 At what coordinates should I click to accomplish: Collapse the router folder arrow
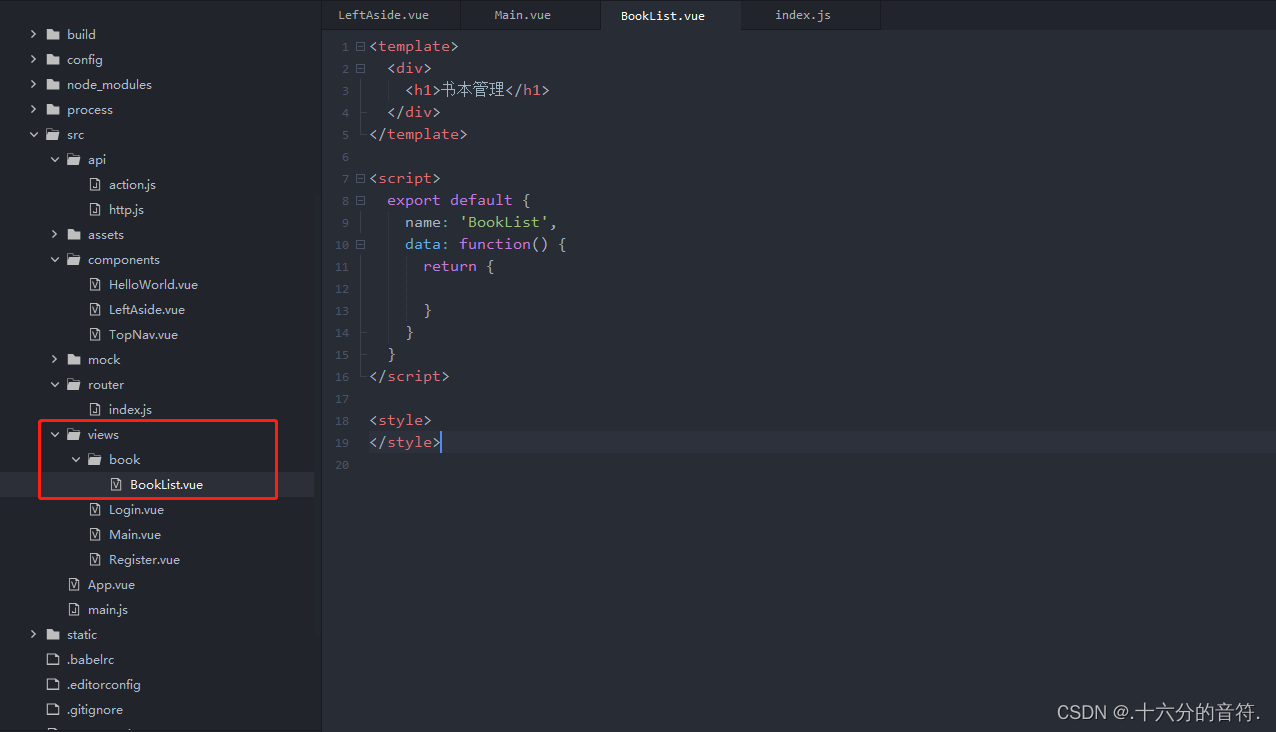(54, 384)
